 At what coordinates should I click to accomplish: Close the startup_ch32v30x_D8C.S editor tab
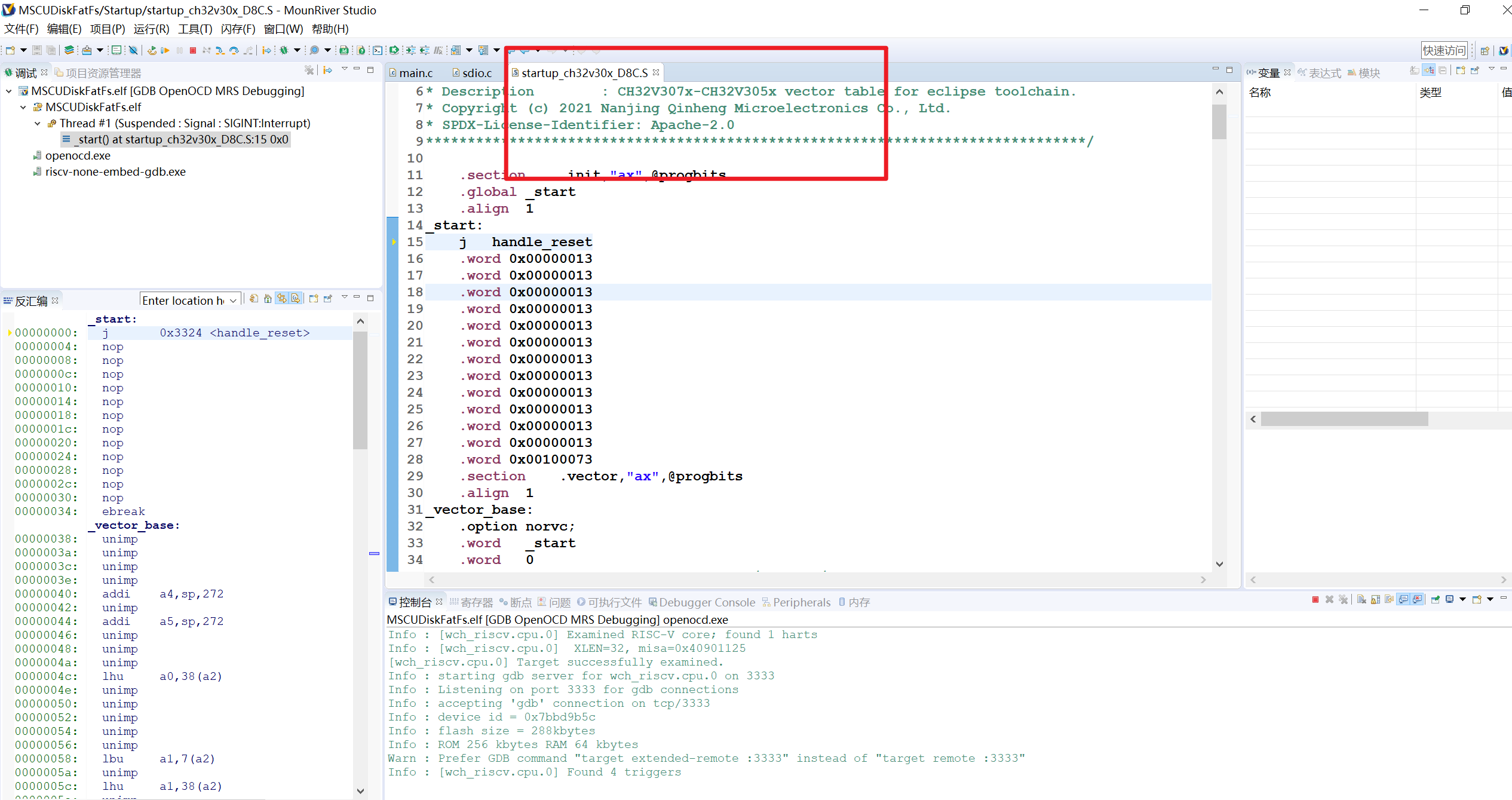656,72
